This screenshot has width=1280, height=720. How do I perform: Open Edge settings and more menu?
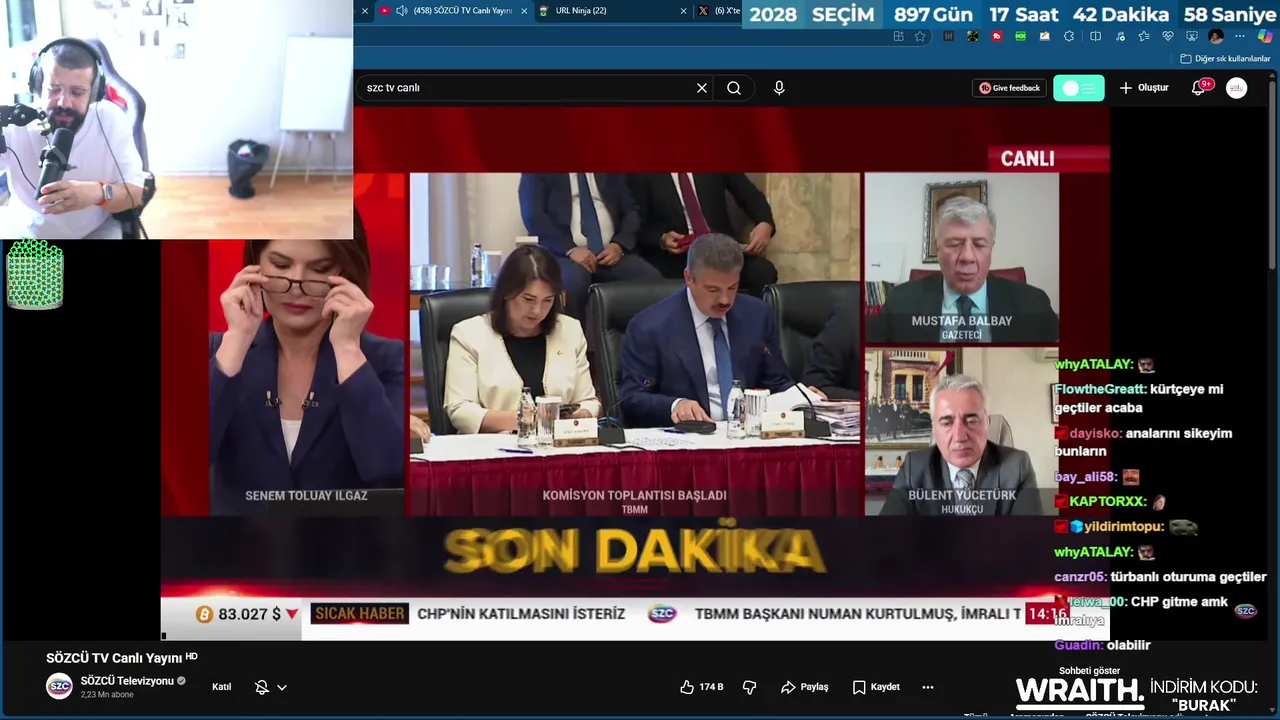coord(1240,36)
